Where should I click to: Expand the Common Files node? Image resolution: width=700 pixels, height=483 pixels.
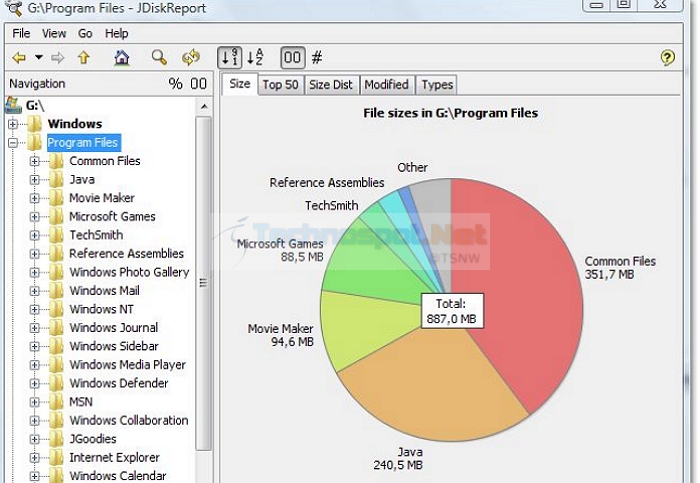point(34,161)
